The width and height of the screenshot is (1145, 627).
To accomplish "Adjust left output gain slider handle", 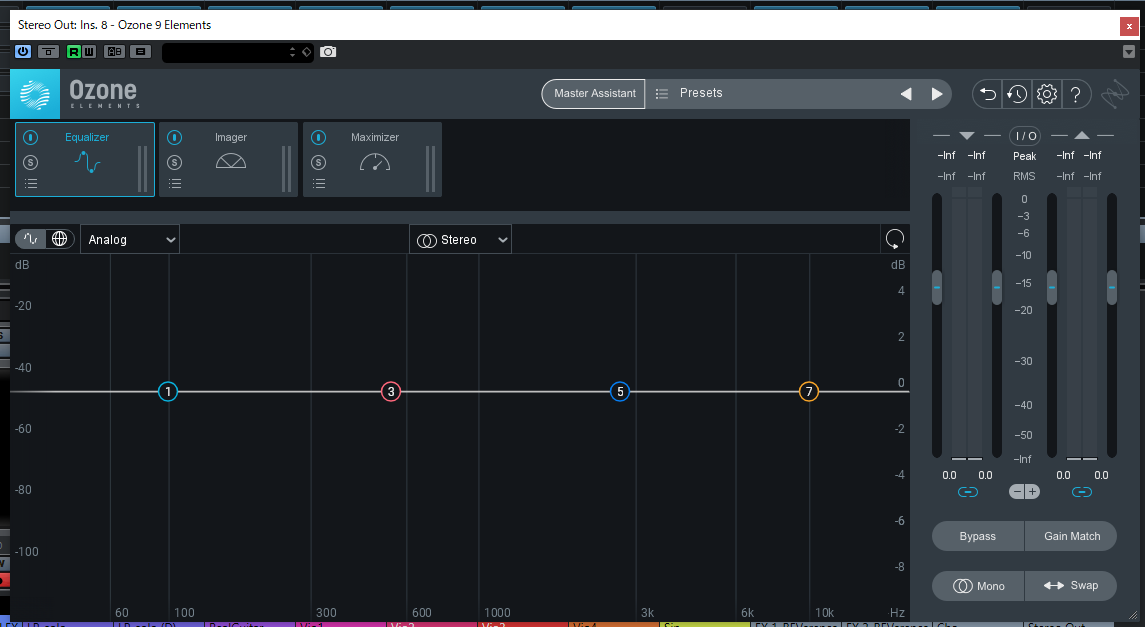I will tap(1052, 288).
